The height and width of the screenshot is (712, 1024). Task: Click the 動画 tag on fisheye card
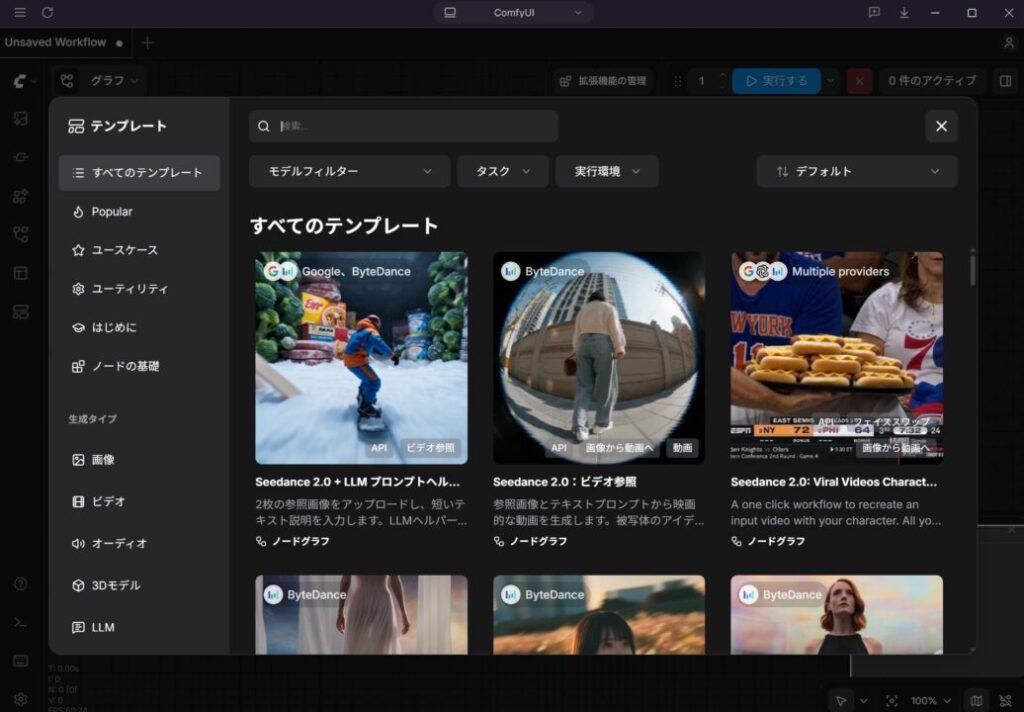click(x=682, y=448)
